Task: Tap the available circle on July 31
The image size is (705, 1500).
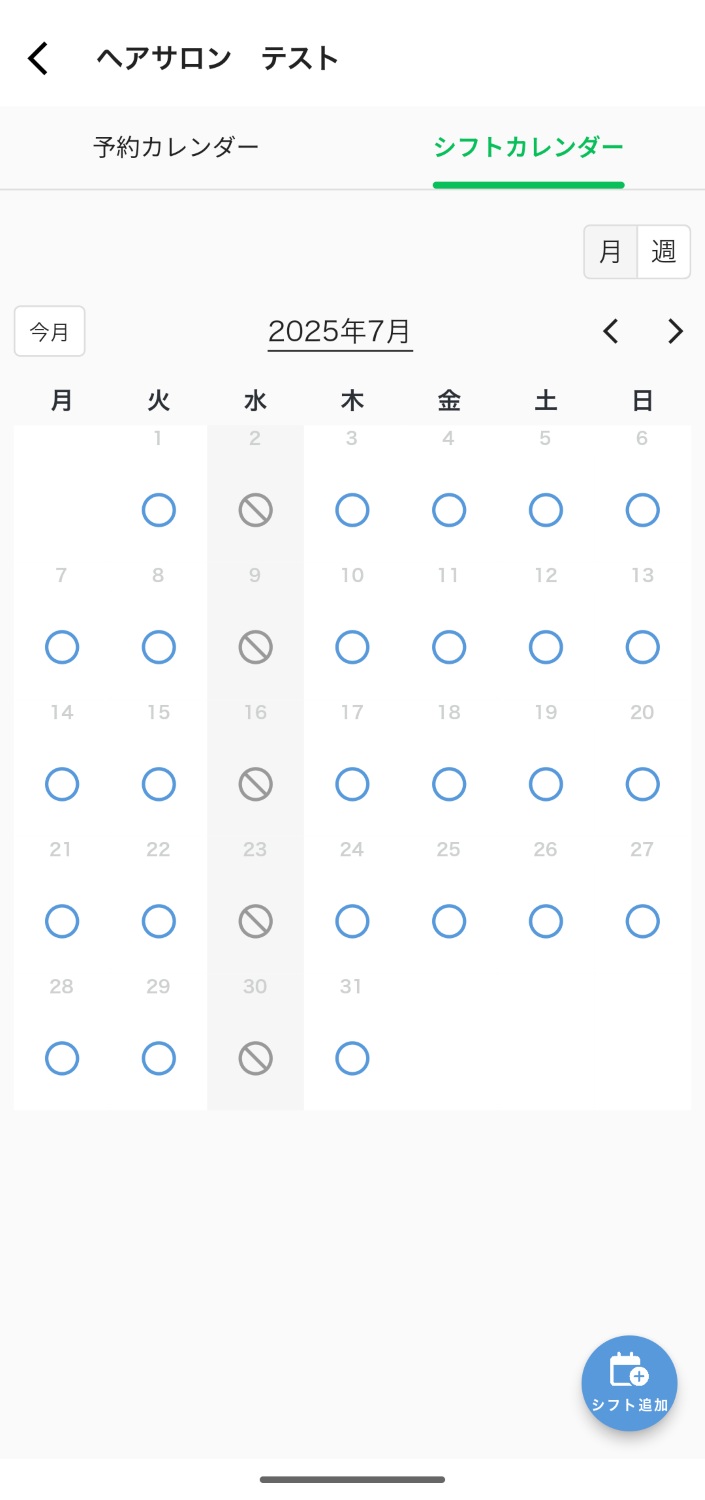Action: (352, 1058)
